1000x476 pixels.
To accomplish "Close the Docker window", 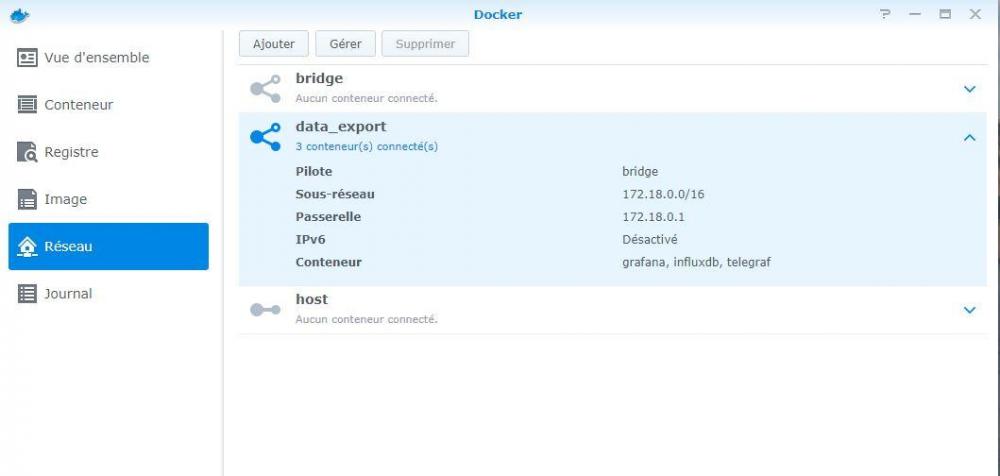I will [x=975, y=14].
